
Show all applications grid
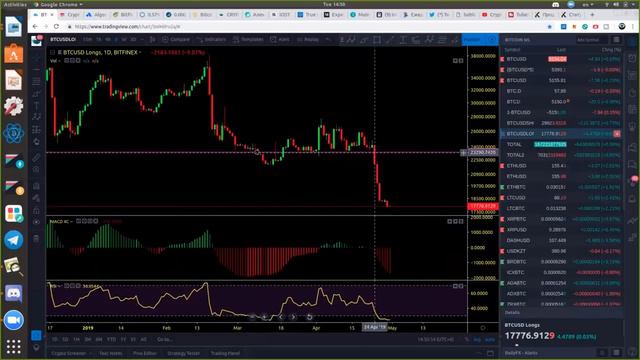pyautogui.click(x=13, y=347)
